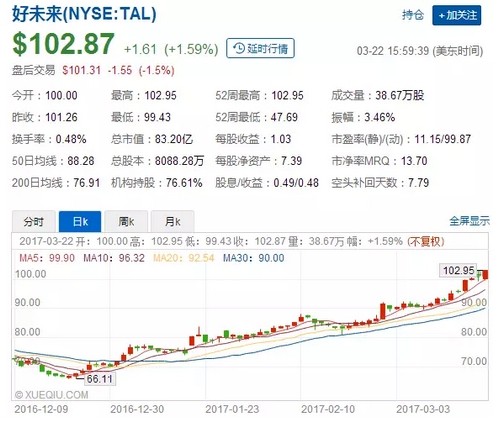
Task: Click the 市净率MRQ value 13.70
Action: [414, 161]
